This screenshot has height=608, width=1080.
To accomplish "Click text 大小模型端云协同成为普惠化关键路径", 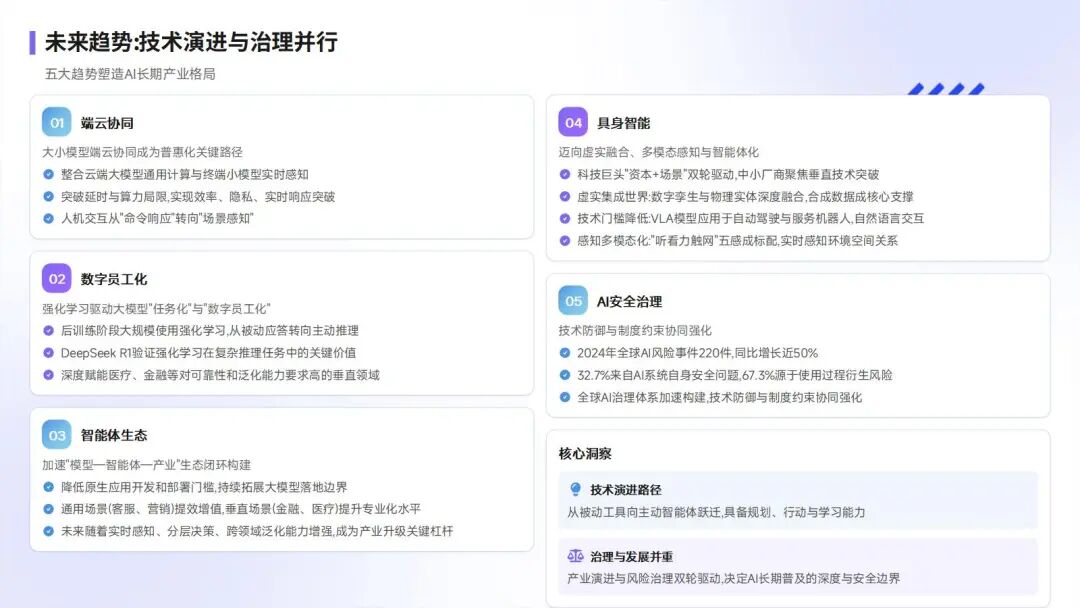I will 142,152.
